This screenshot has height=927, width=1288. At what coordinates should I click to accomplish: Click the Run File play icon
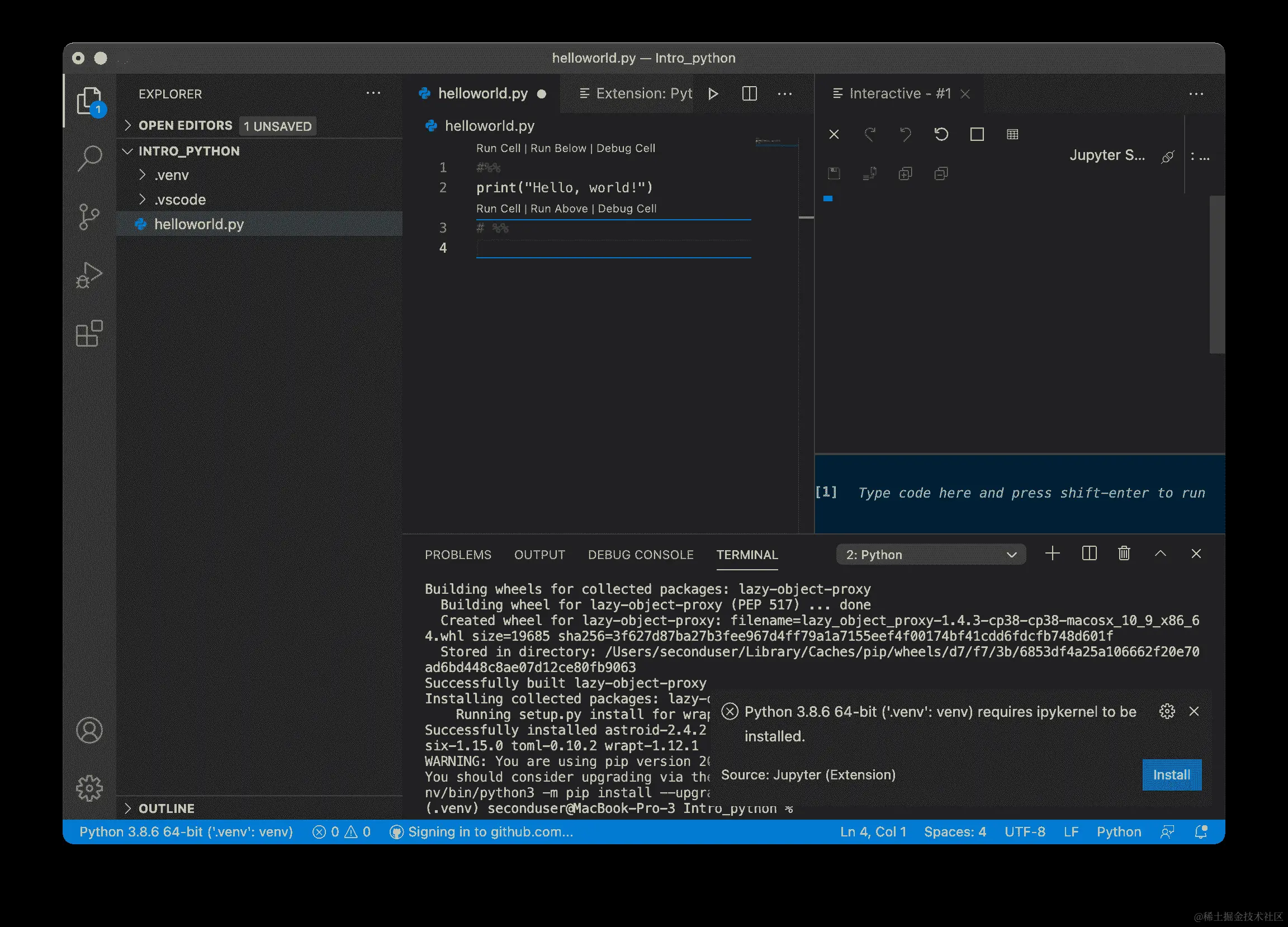(713, 94)
